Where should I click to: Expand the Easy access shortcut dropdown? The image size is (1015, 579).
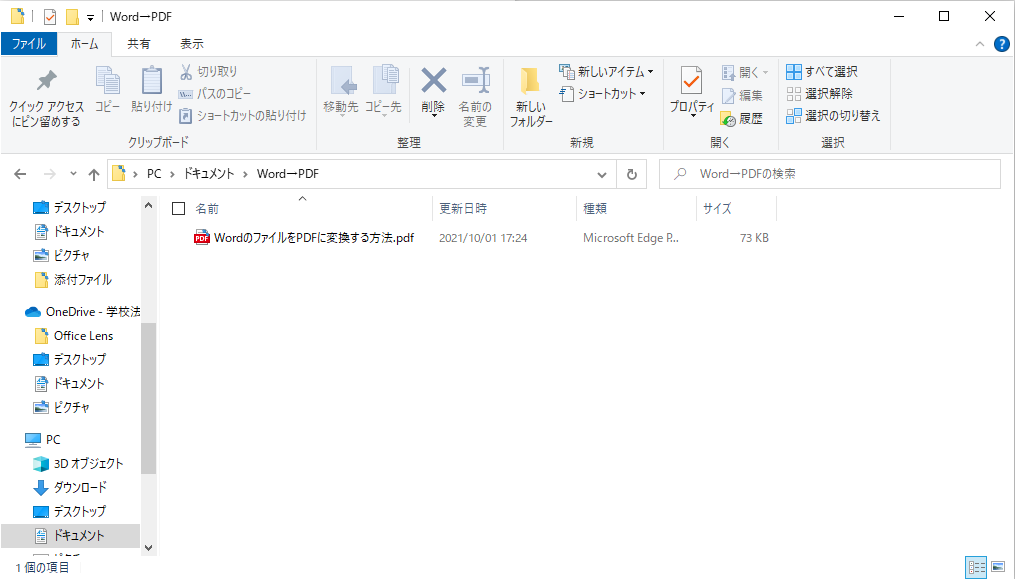click(x=643, y=94)
